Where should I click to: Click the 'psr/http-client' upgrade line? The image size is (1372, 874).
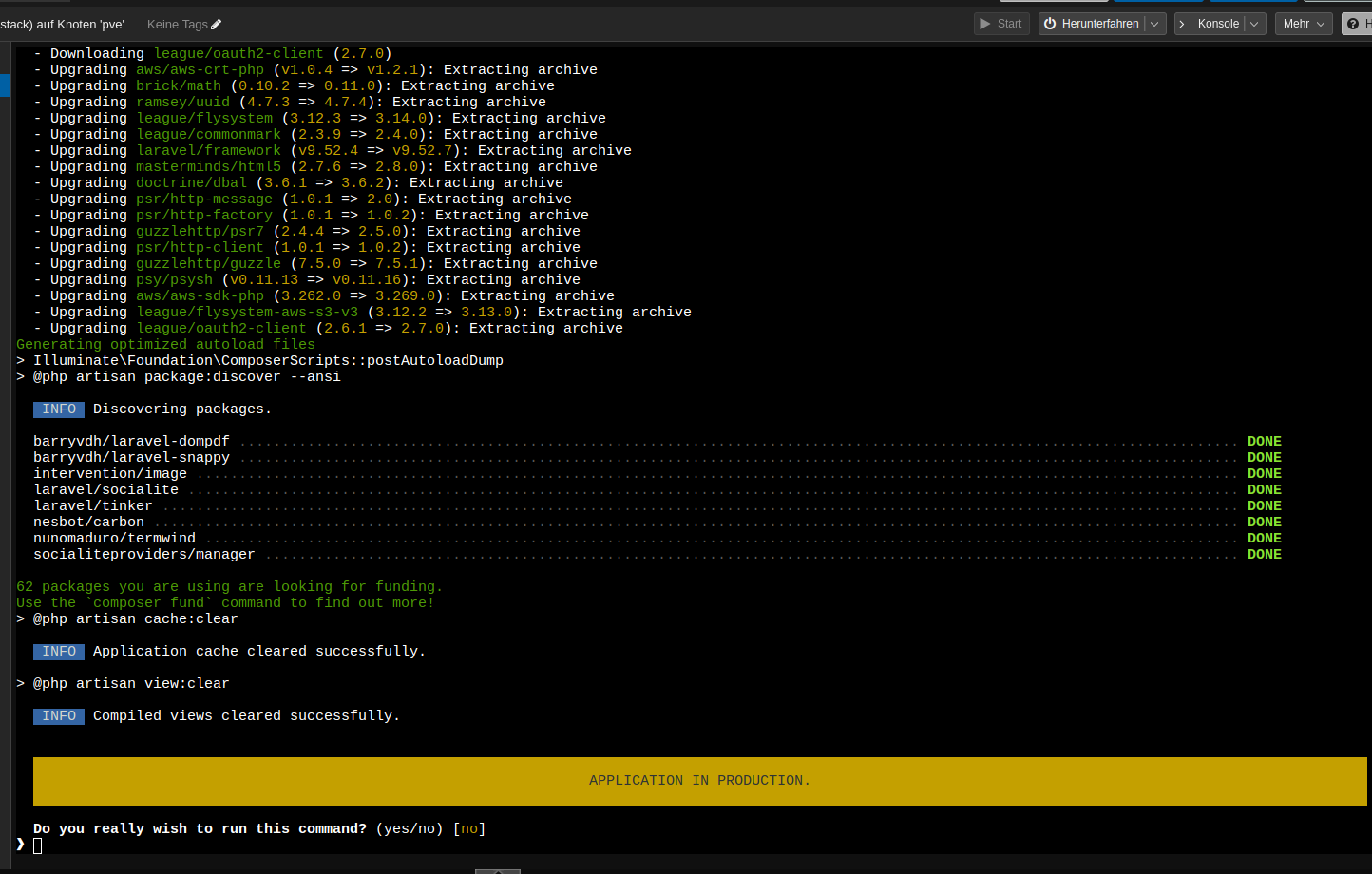pos(307,248)
